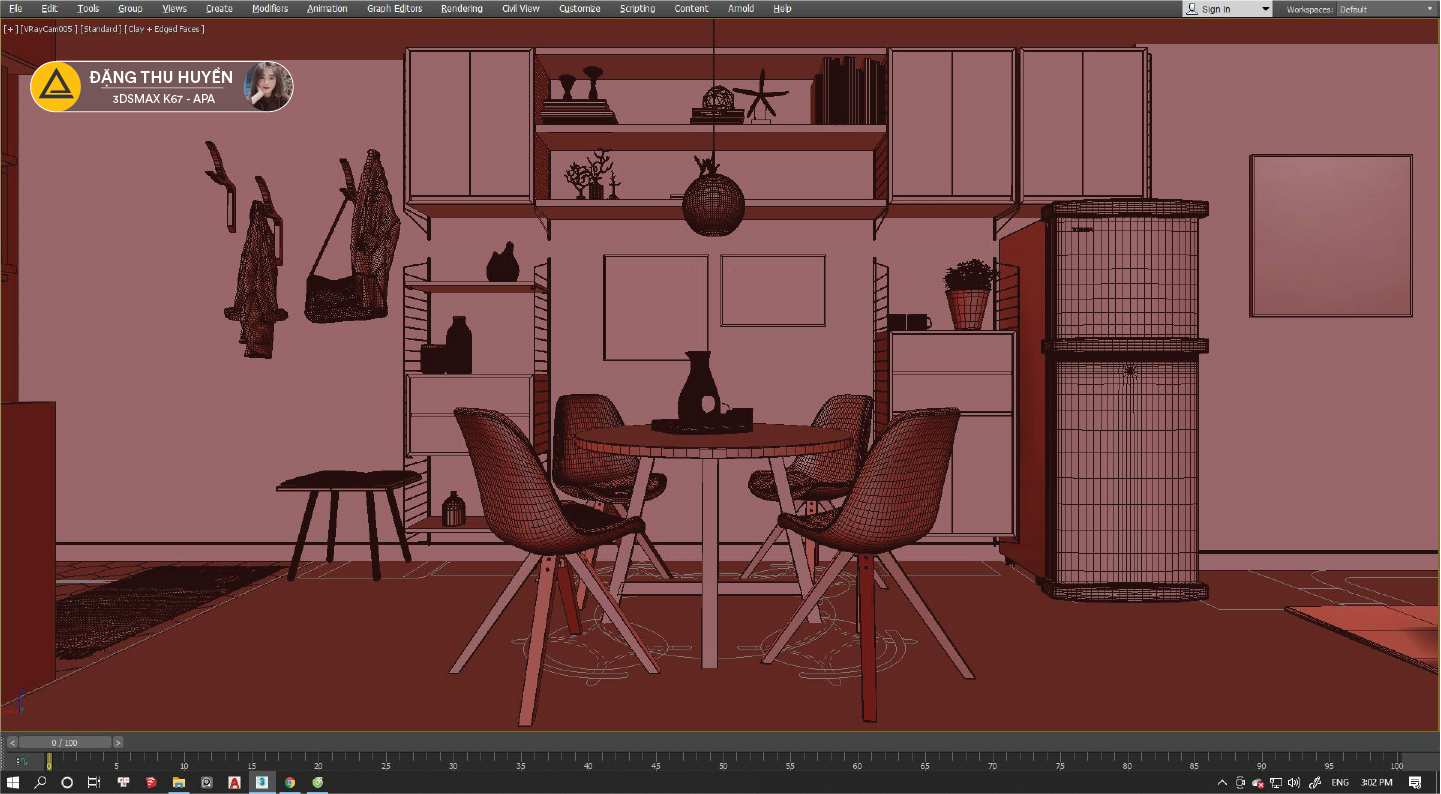Click the 0 / 100 time slider handle

click(65, 743)
